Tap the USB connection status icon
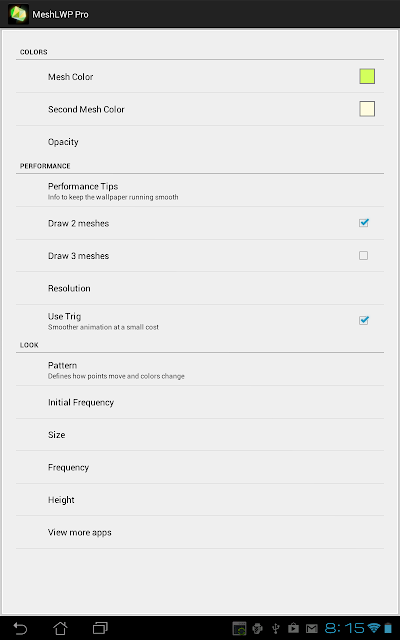The image size is (400, 640). coord(276,628)
